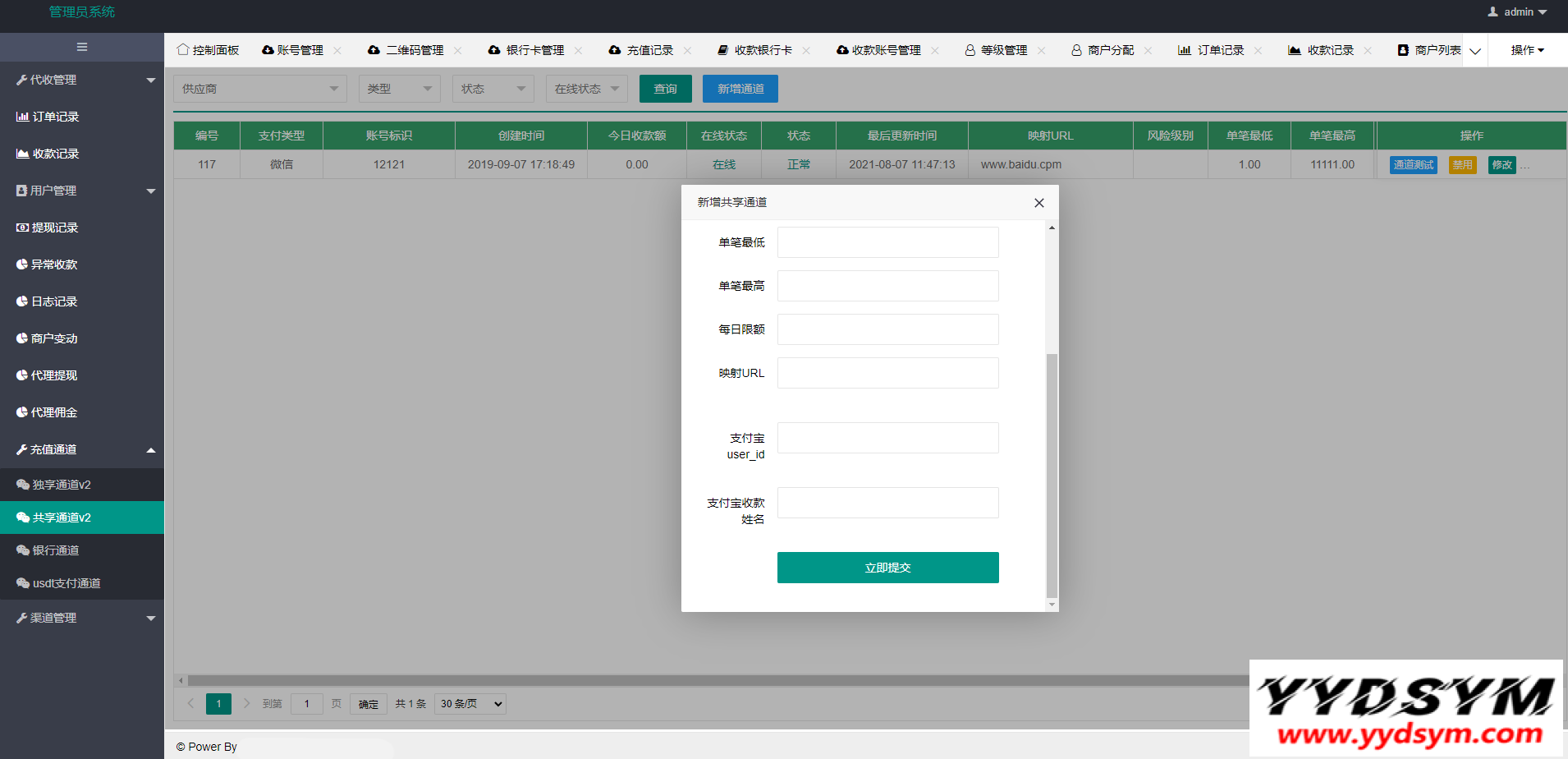
Task: Expand 用户管理 sidebar menu
Action: pos(82,191)
